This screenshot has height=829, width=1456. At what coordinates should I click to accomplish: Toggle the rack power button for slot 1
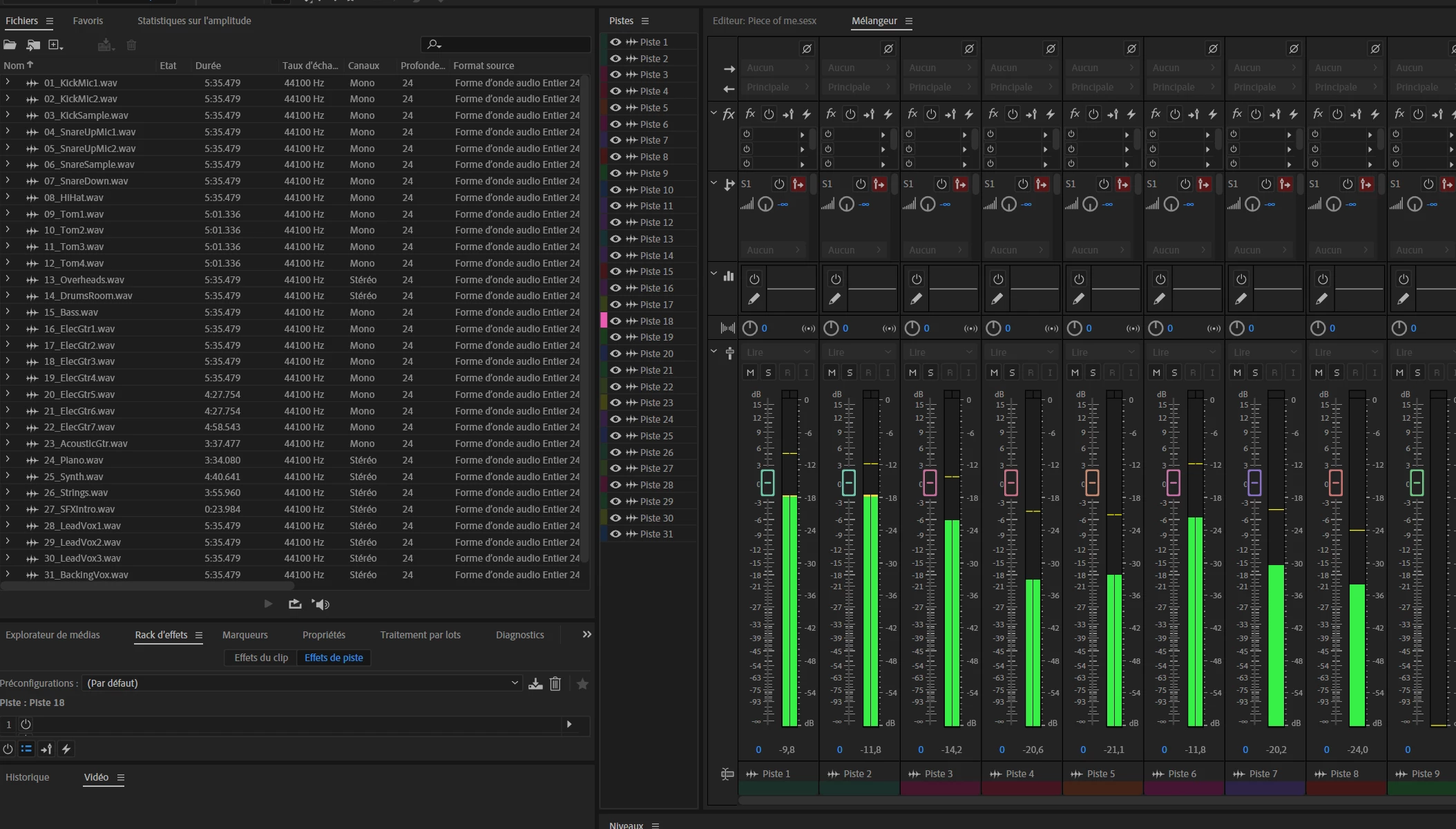click(x=26, y=725)
